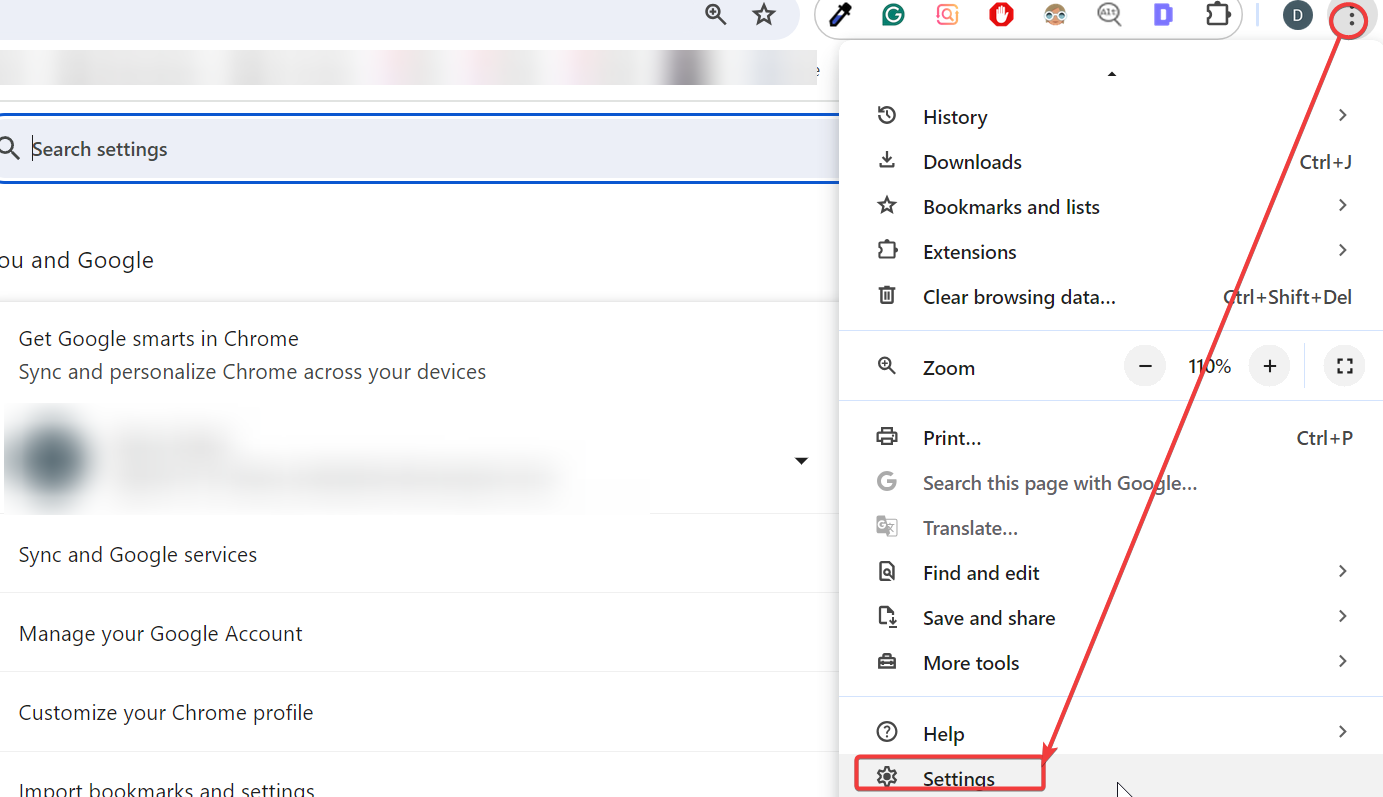Image resolution: width=1383 pixels, height=797 pixels.
Task: Open Sync and Google services
Action: coord(419,554)
